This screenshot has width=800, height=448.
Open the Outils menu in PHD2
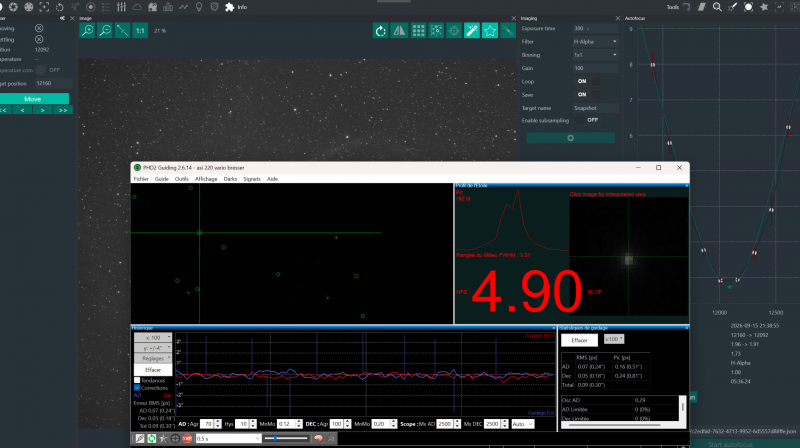click(x=182, y=179)
